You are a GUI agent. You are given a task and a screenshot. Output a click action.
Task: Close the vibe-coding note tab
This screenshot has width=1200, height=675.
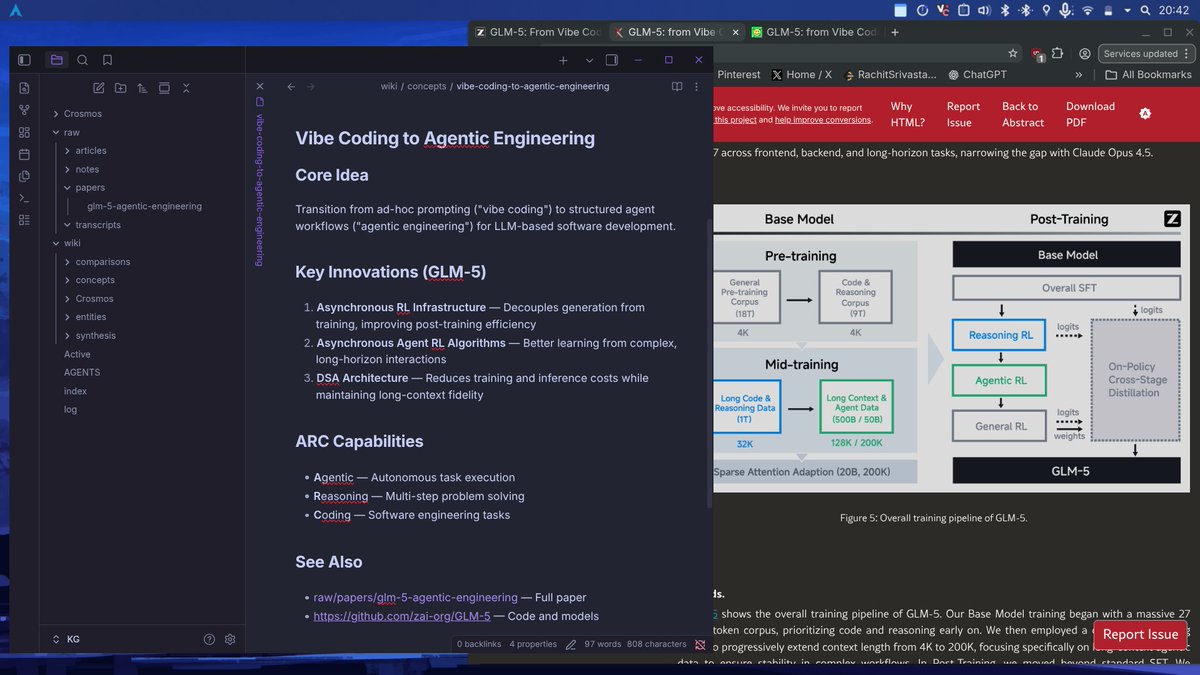(260, 87)
